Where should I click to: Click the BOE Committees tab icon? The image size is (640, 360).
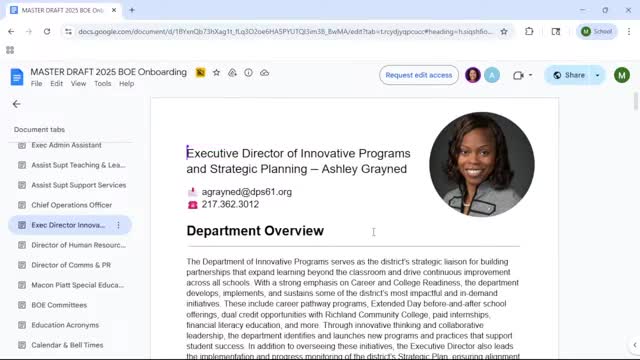(22, 305)
